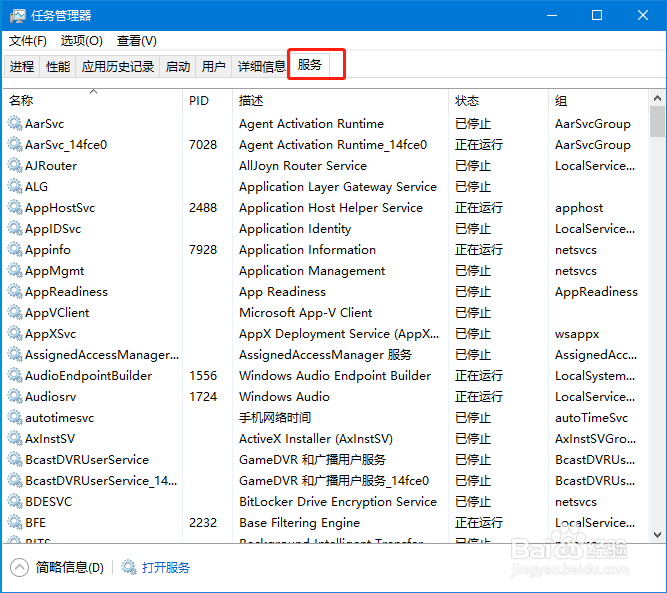667x593 pixels.
Task: Click the Microsoft App-V Client description
Action: (x=305, y=313)
